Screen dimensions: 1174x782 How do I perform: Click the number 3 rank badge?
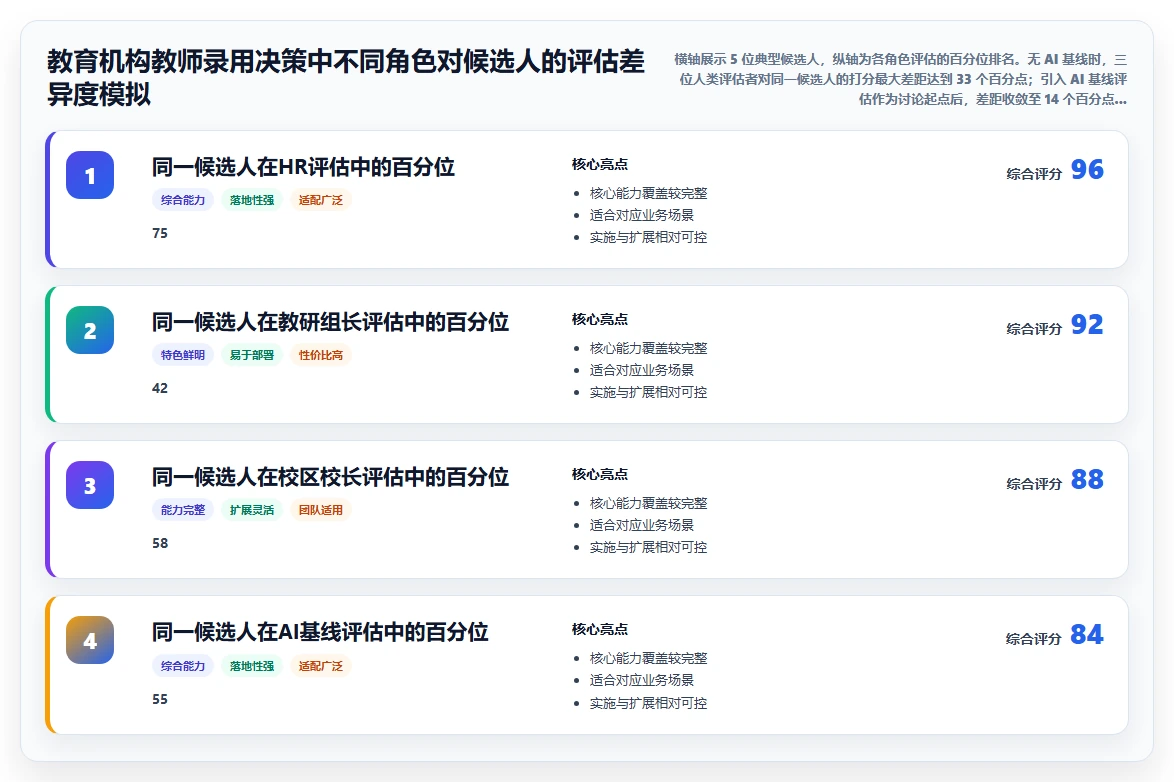90,485
